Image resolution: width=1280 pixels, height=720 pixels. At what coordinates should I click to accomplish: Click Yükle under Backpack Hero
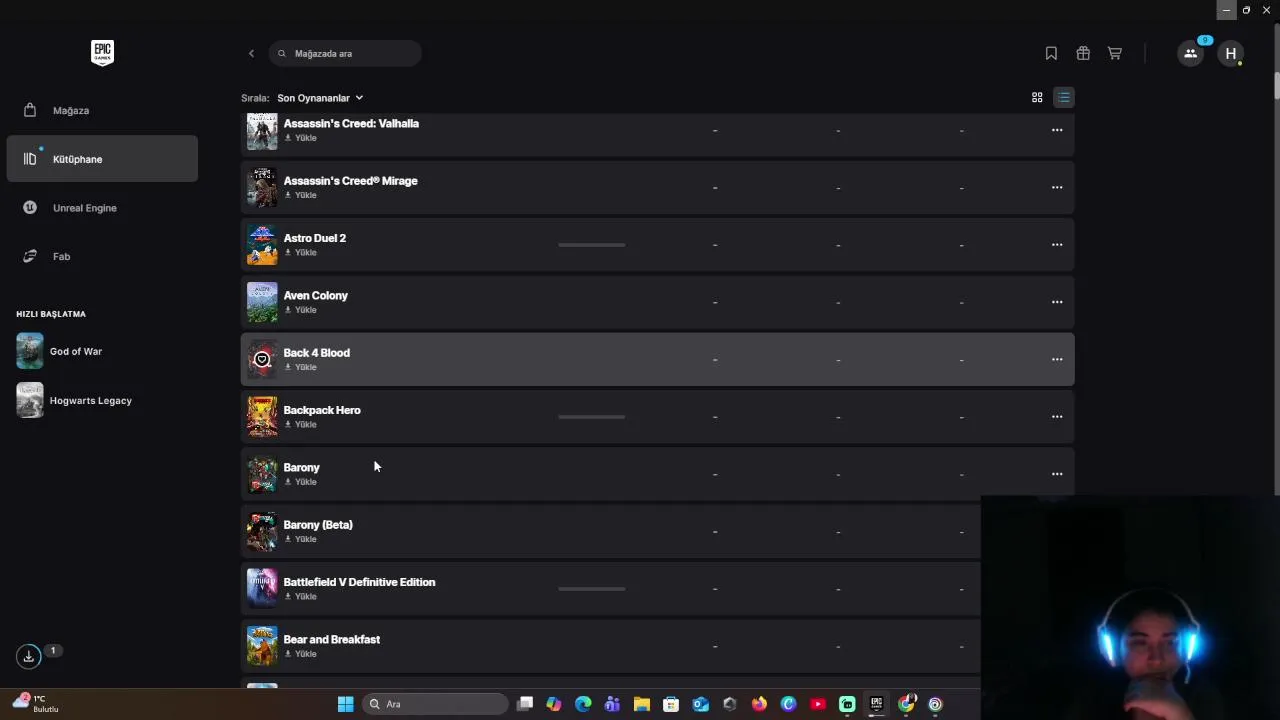[x=300, y=424]
